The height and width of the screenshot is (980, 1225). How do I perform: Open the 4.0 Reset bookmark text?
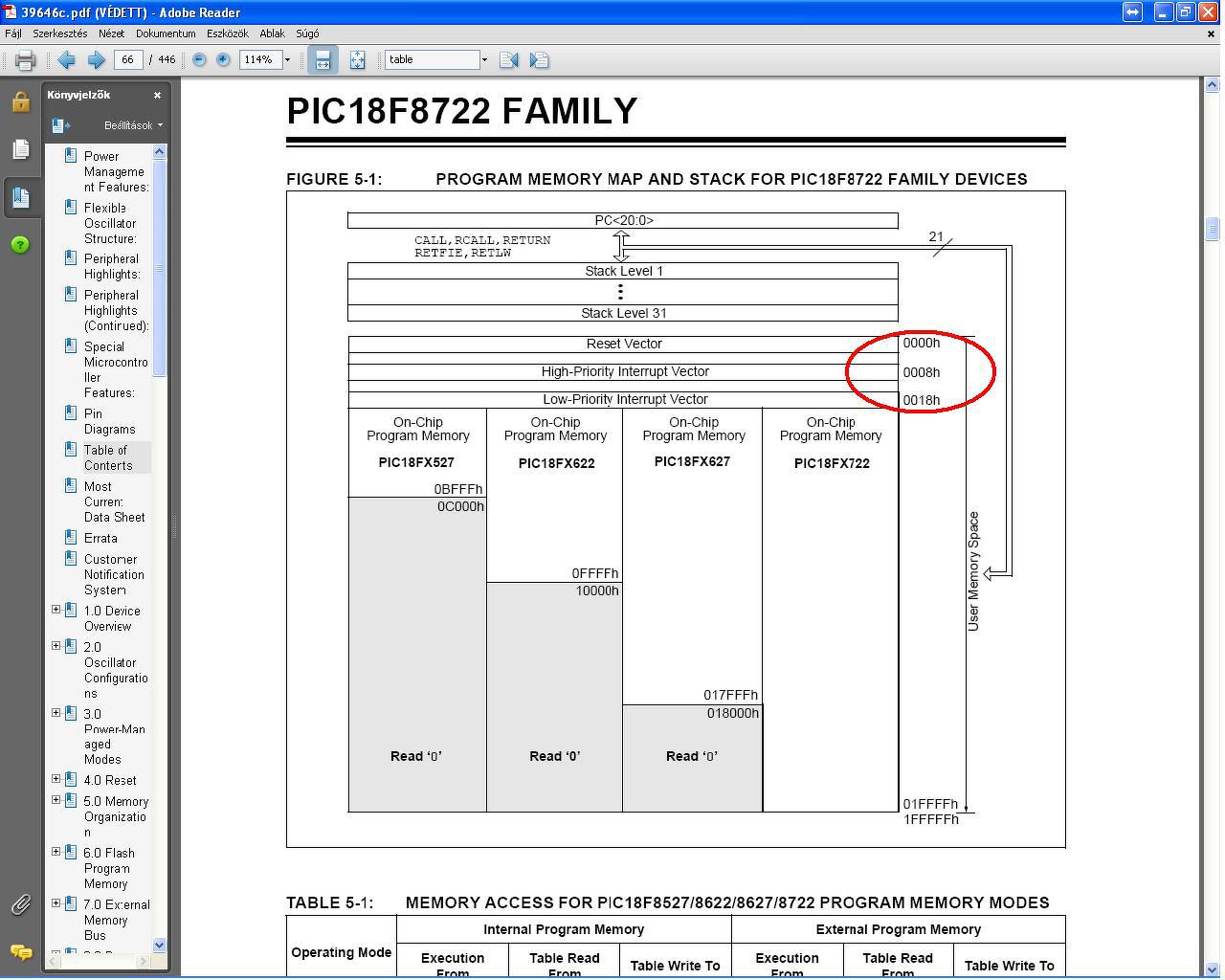(x=110, y=780)
